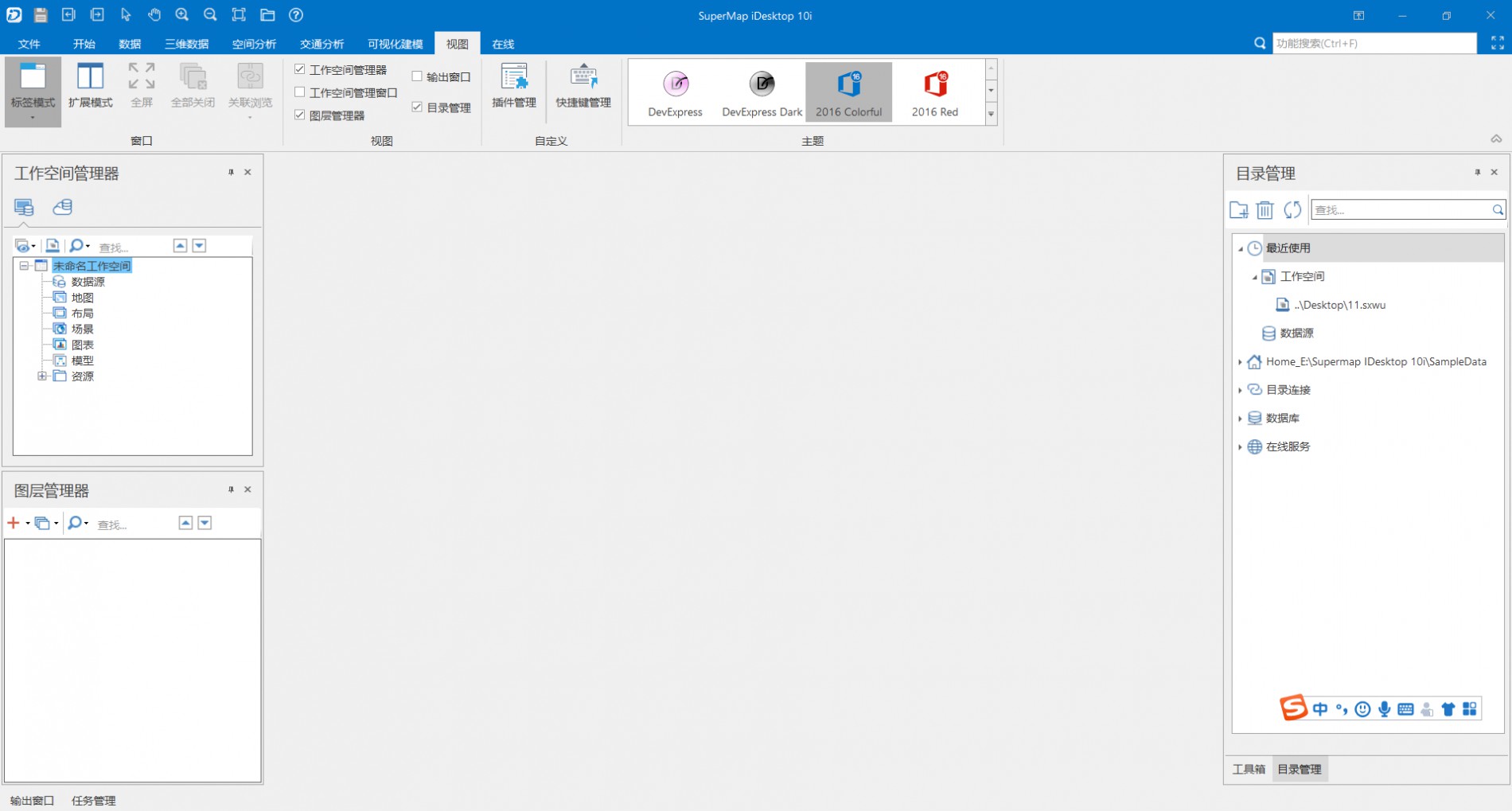Collapse the 最近使用 node
1512x811 pixels.
pyautogui.click(x=1241, y=248)
